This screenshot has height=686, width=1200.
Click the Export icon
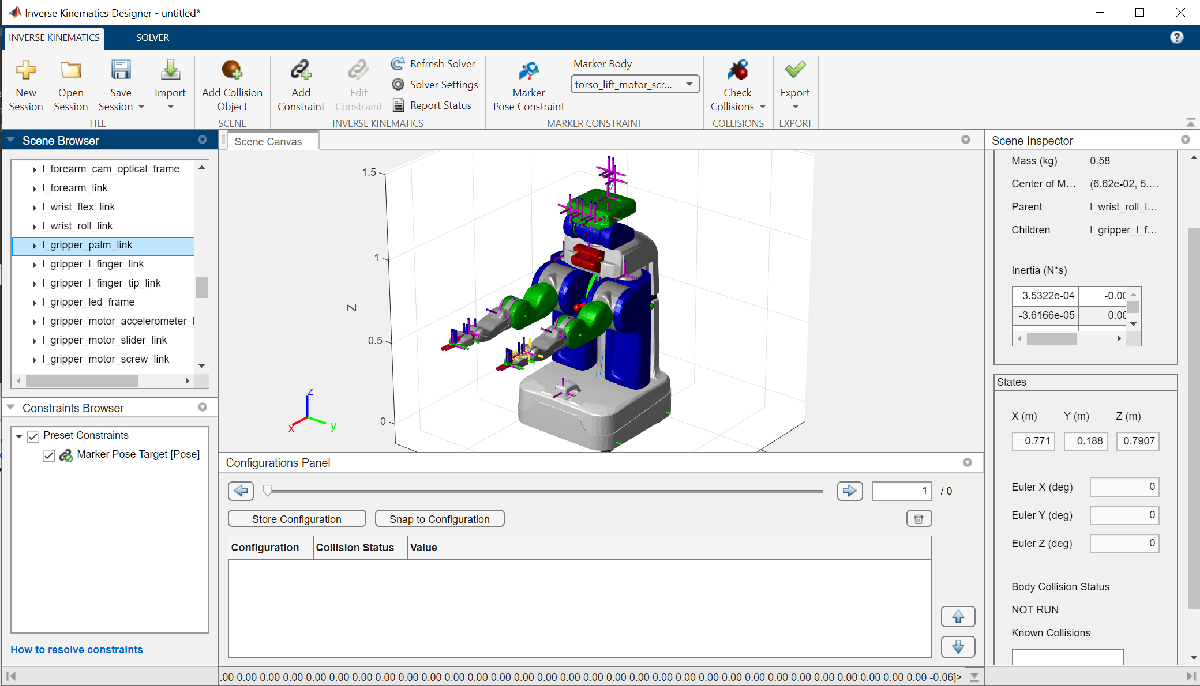pos(794,85)
